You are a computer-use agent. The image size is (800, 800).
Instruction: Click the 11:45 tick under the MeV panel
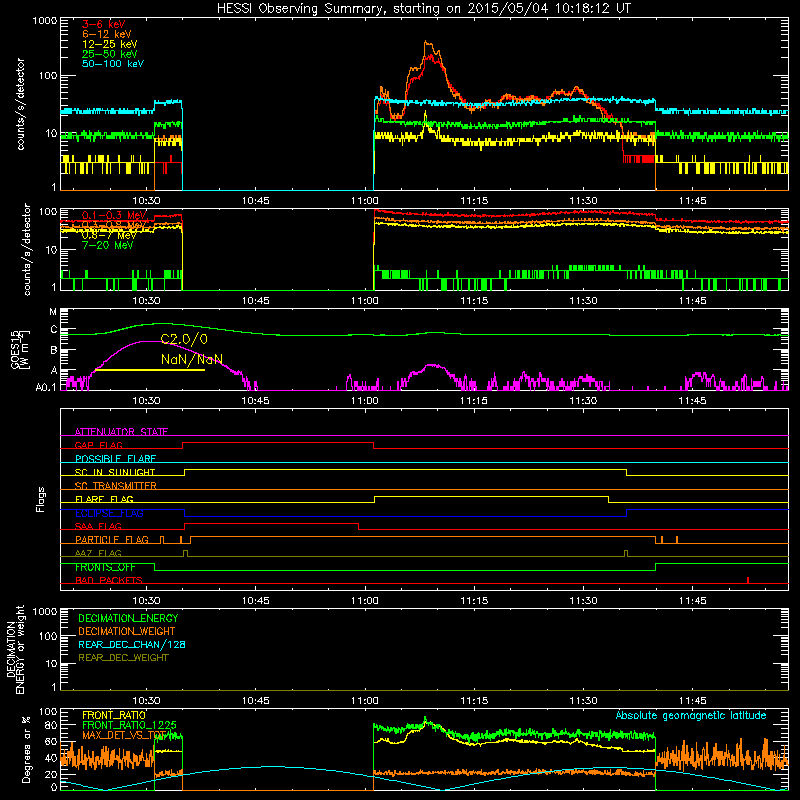point(693,301)
